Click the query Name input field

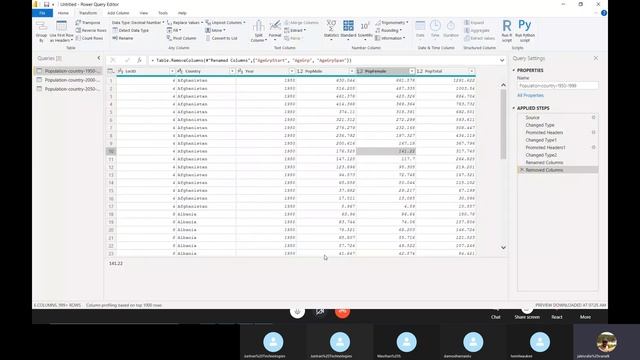(558, 86)
